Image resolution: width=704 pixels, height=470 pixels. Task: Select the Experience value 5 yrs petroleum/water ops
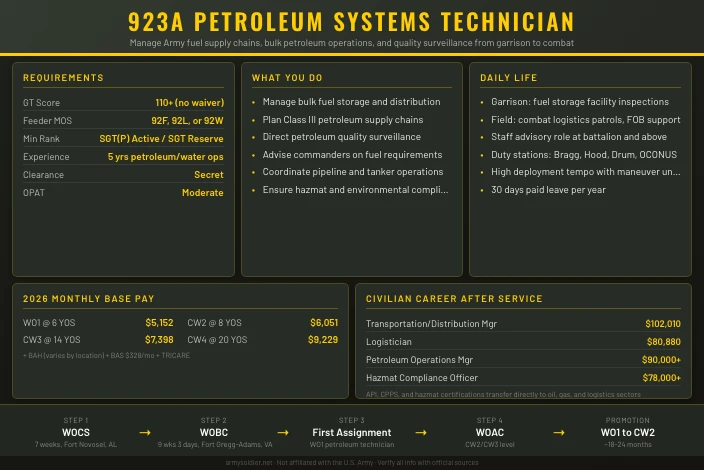tap(166, 157)
